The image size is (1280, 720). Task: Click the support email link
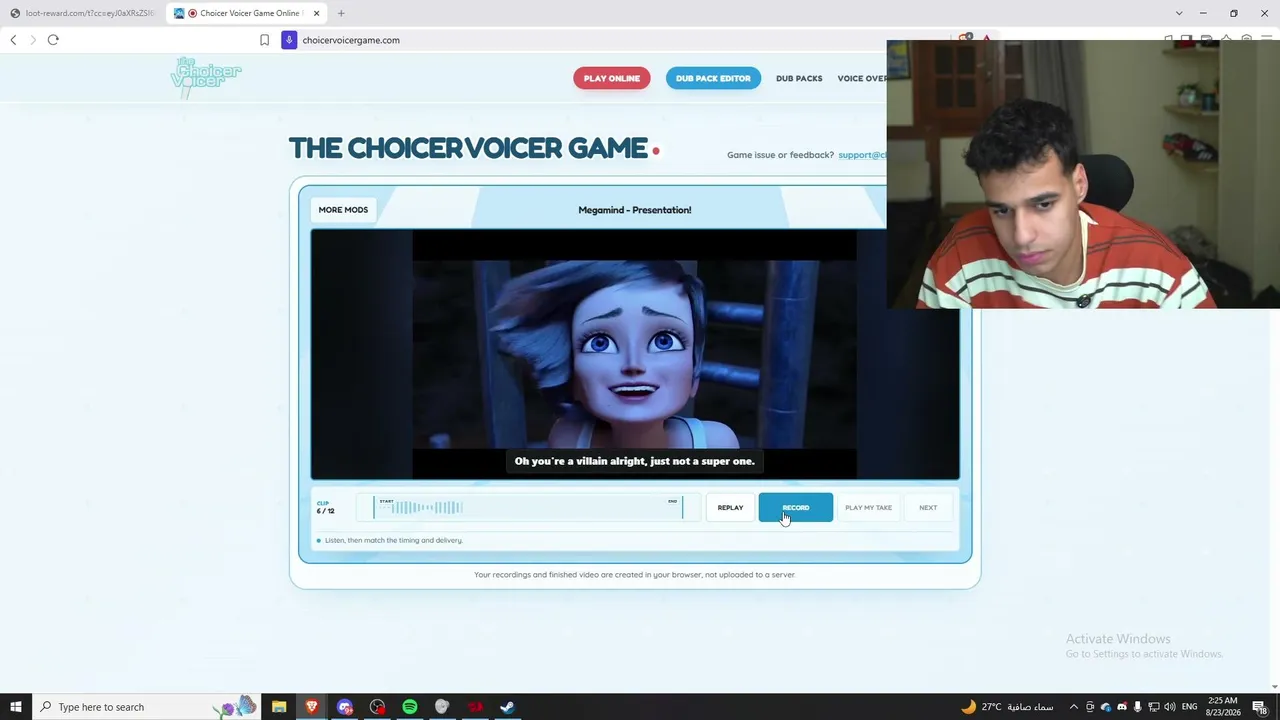point(862,155)
